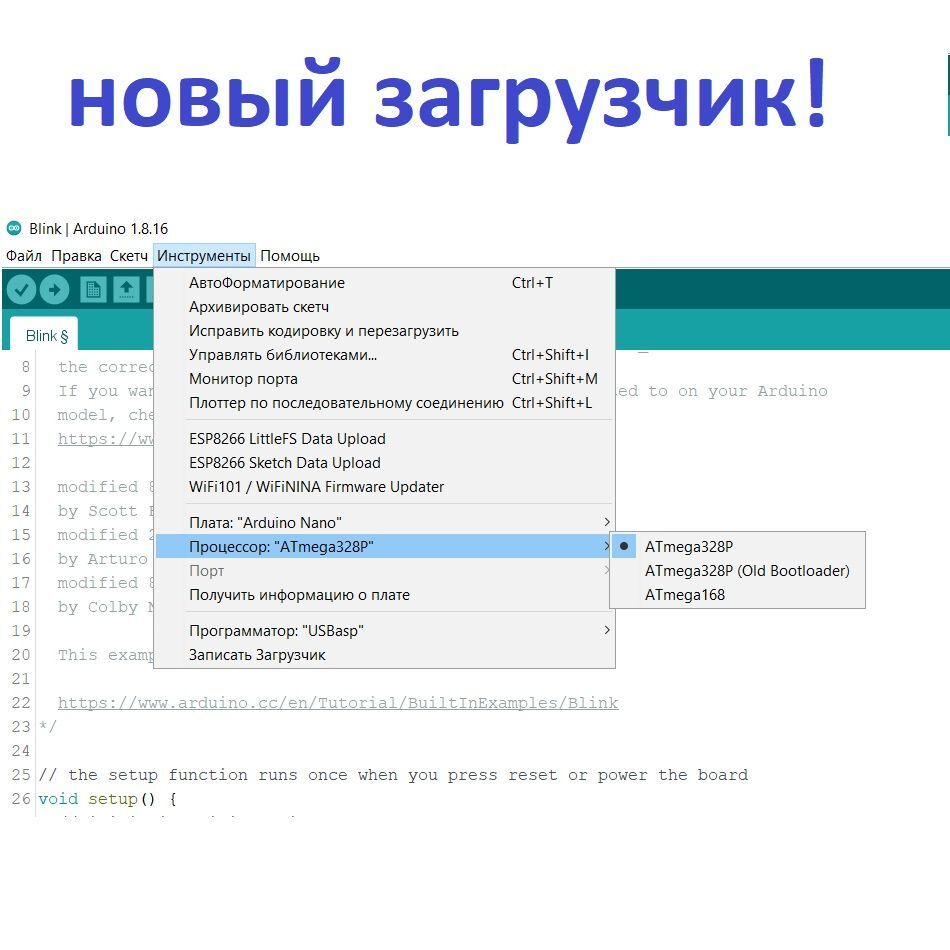
Task: Select the ATmega328P processor option
Action: point(737,546)
